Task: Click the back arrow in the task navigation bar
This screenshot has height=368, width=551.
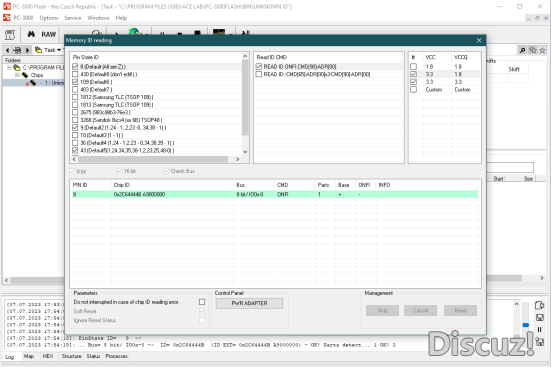Action: [x=7, y=50]
